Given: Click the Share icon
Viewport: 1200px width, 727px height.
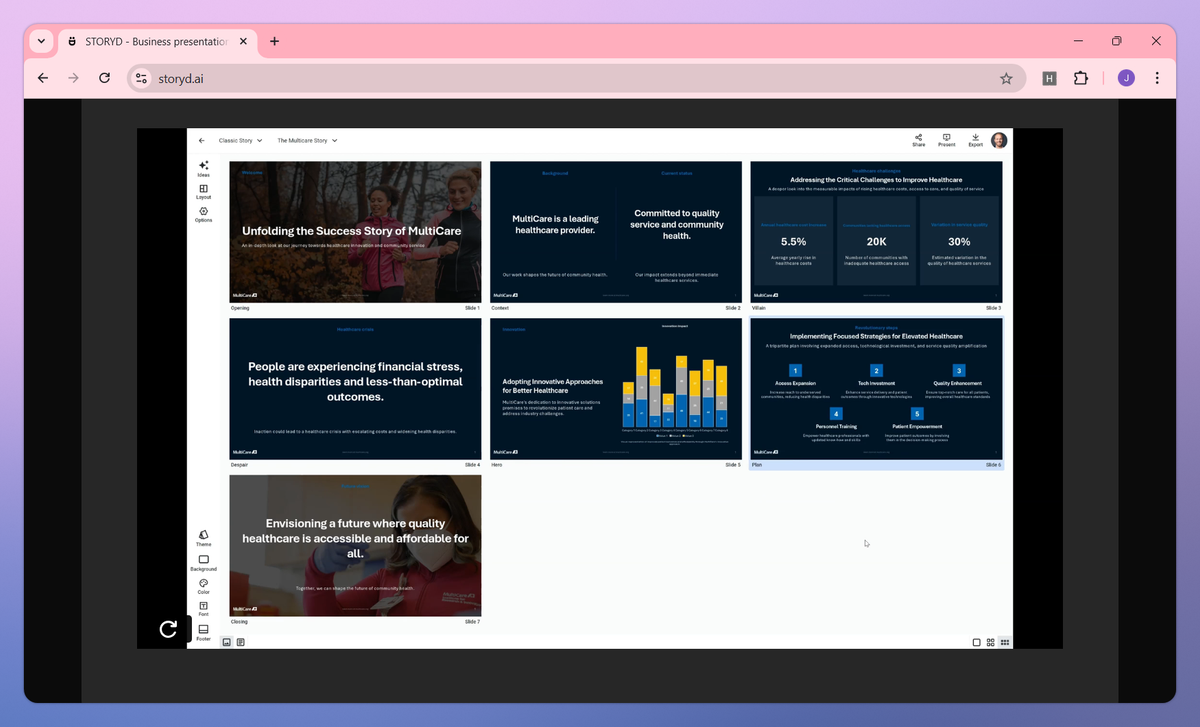Looking at the screenshot, I should click(x=918, y=140).
